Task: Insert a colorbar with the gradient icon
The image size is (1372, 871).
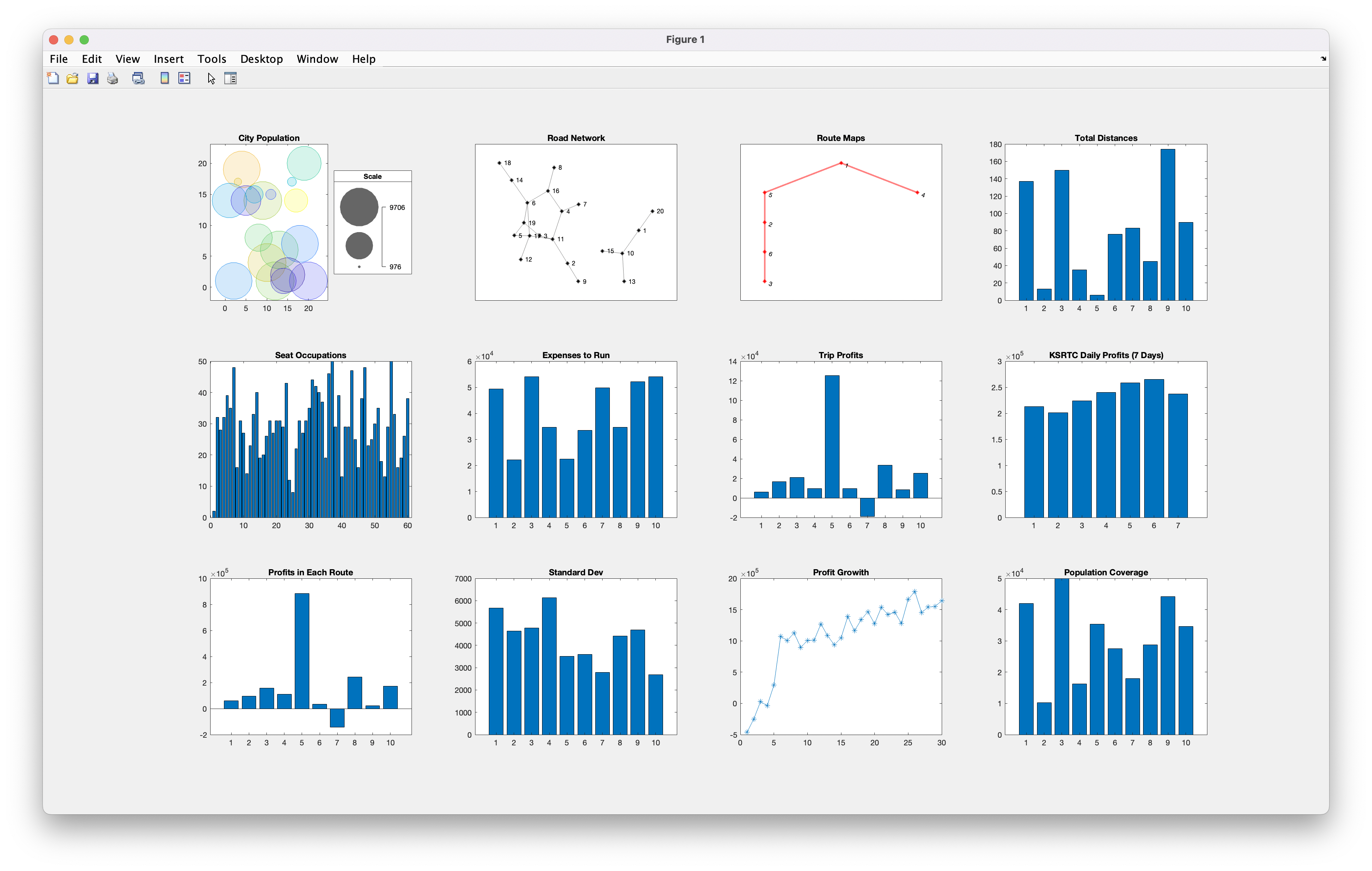Action: coord(165,78)
